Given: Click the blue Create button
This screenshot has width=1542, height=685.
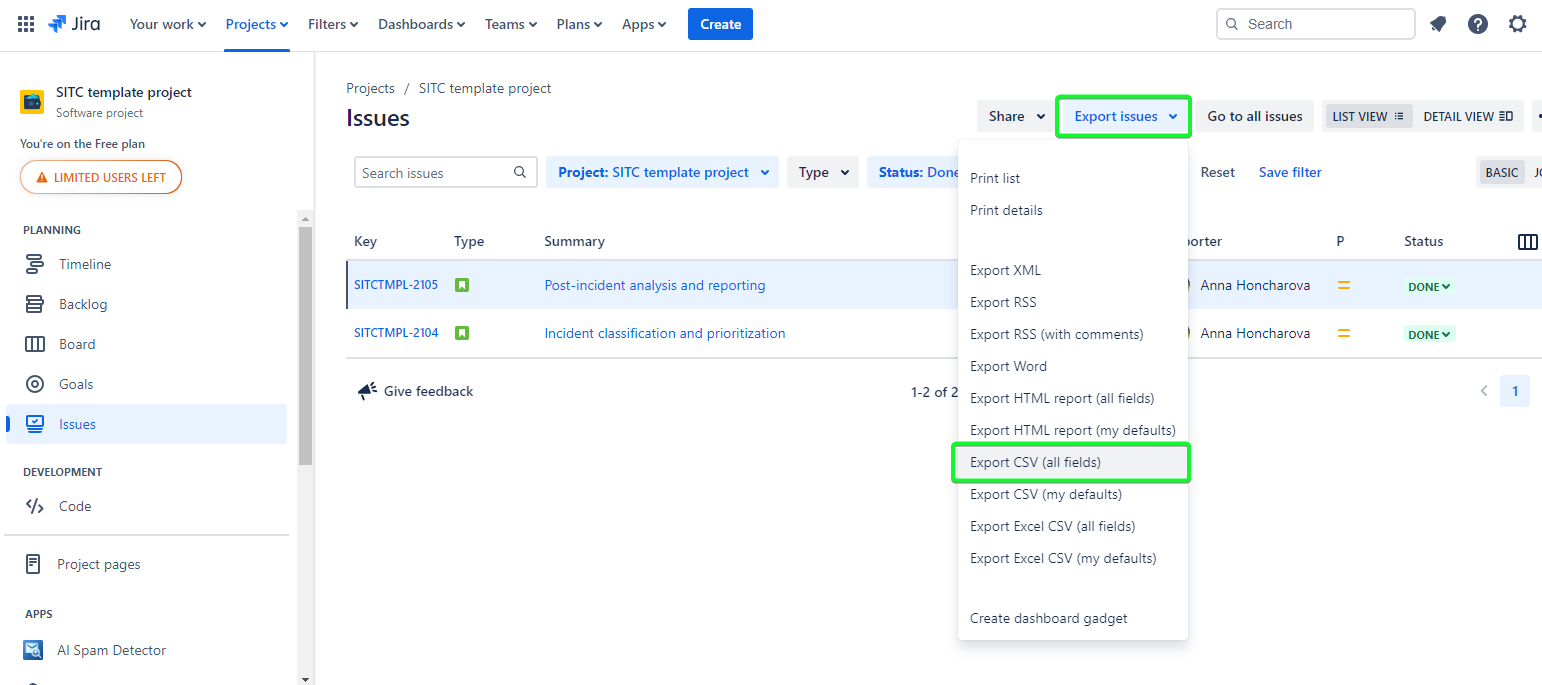Looking at the screenshot, I should tap(720, 24).
